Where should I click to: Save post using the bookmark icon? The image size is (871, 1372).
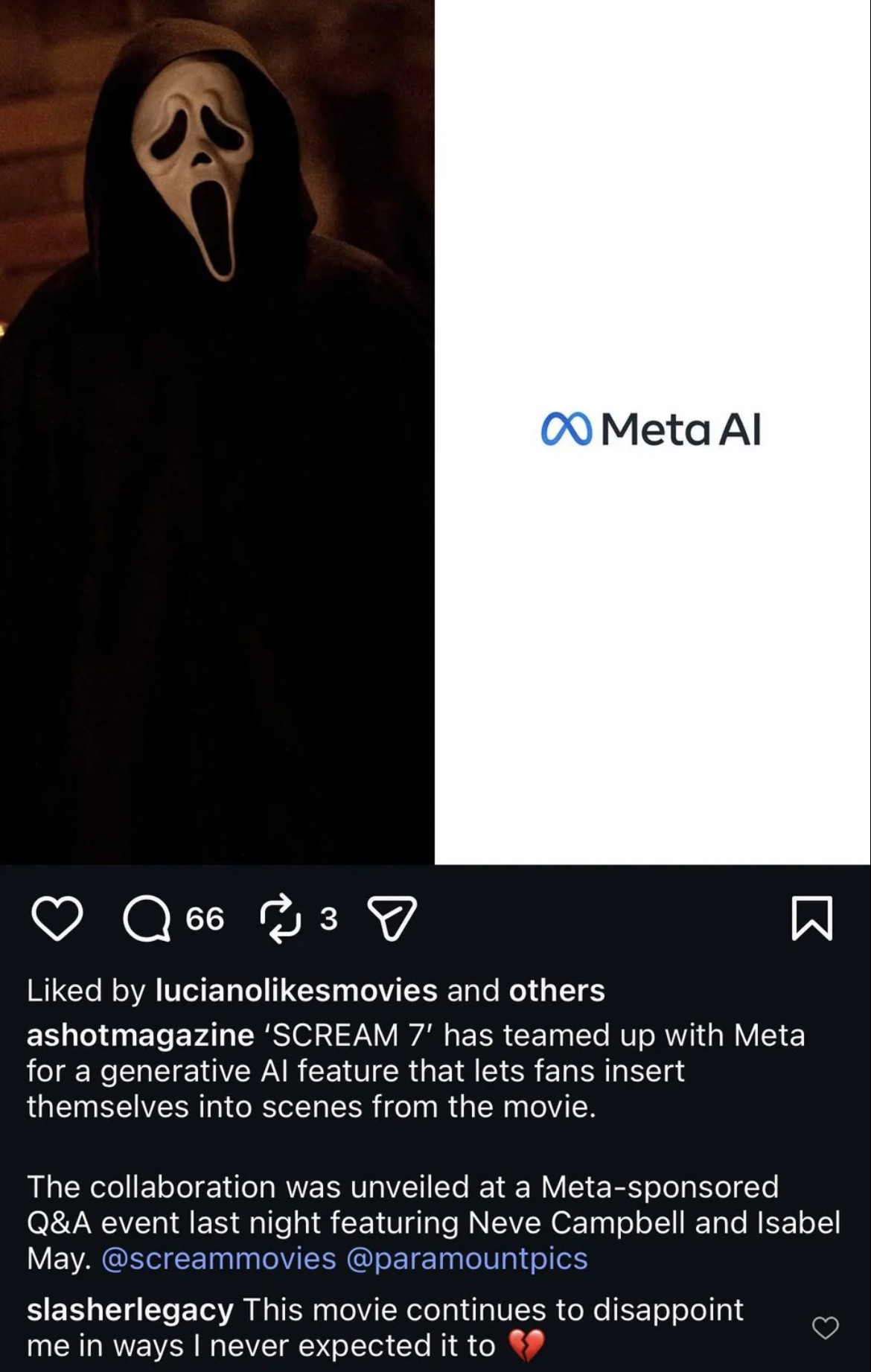coord(811,919)
